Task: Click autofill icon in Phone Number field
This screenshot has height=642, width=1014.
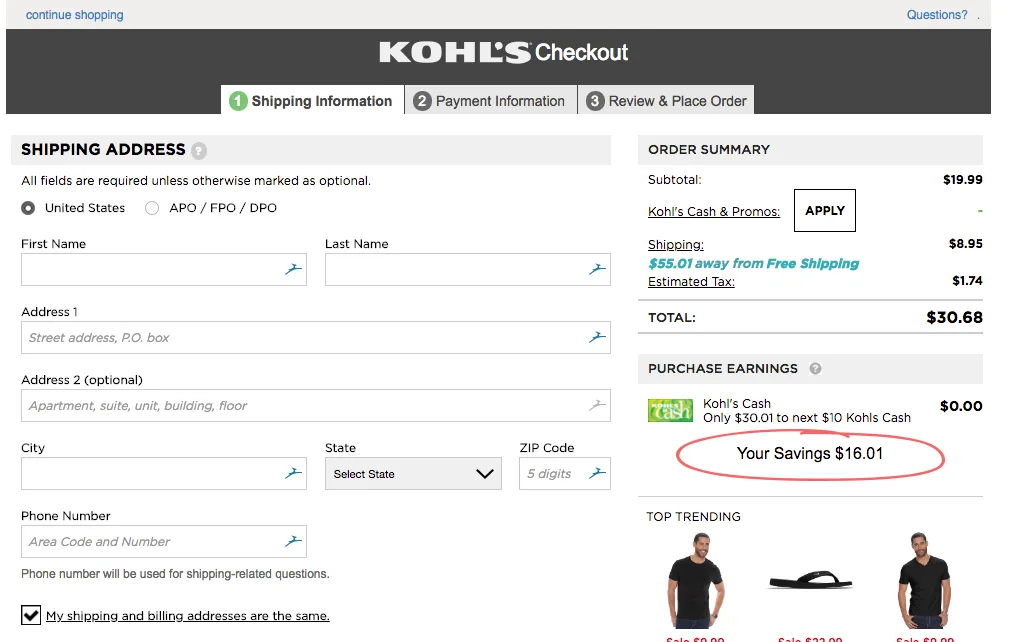Action: click(293, 541)
